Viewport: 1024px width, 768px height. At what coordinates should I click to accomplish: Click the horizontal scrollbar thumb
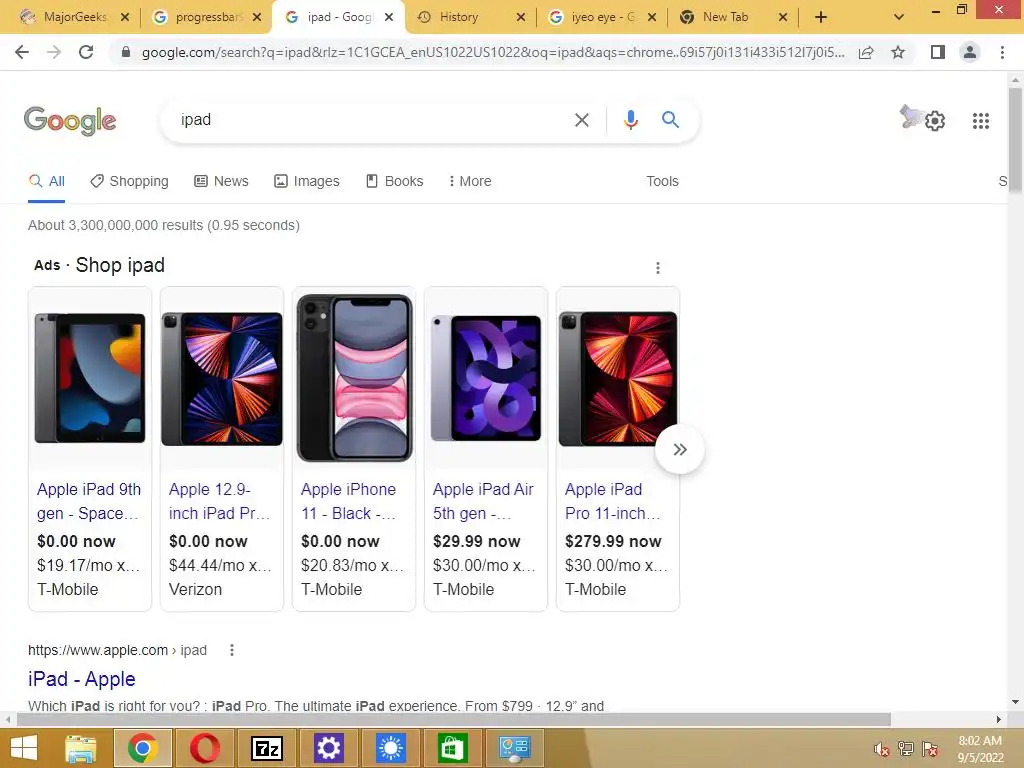(454, 720)
